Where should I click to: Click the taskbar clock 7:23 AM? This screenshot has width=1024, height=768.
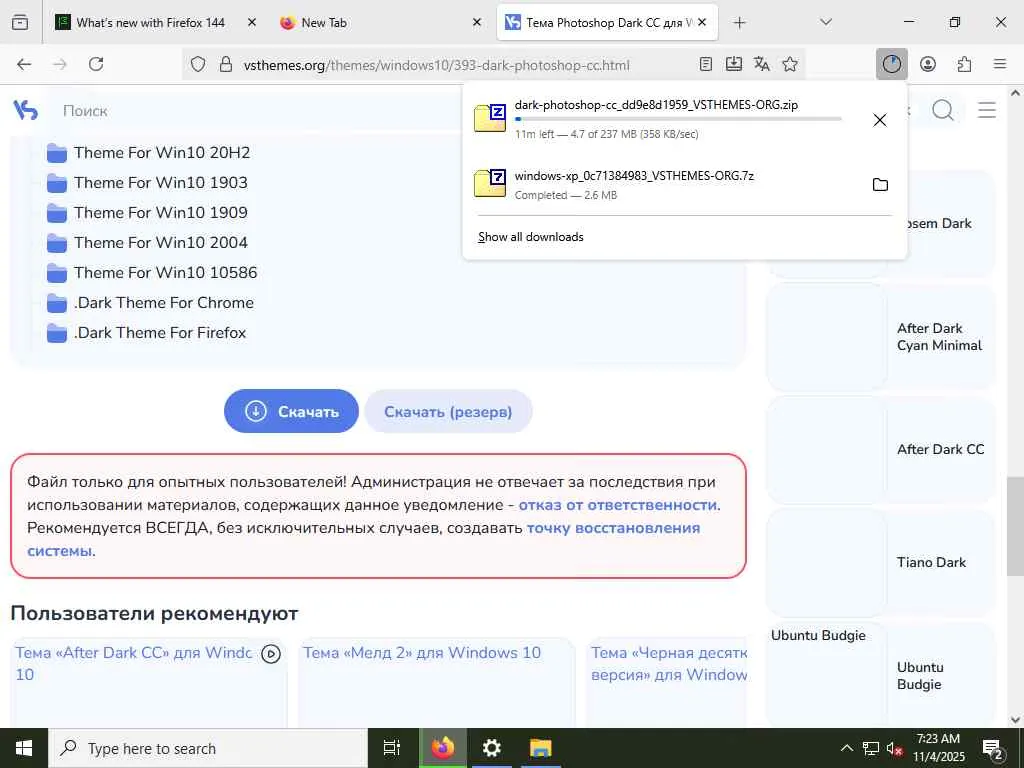pos(938,748)
